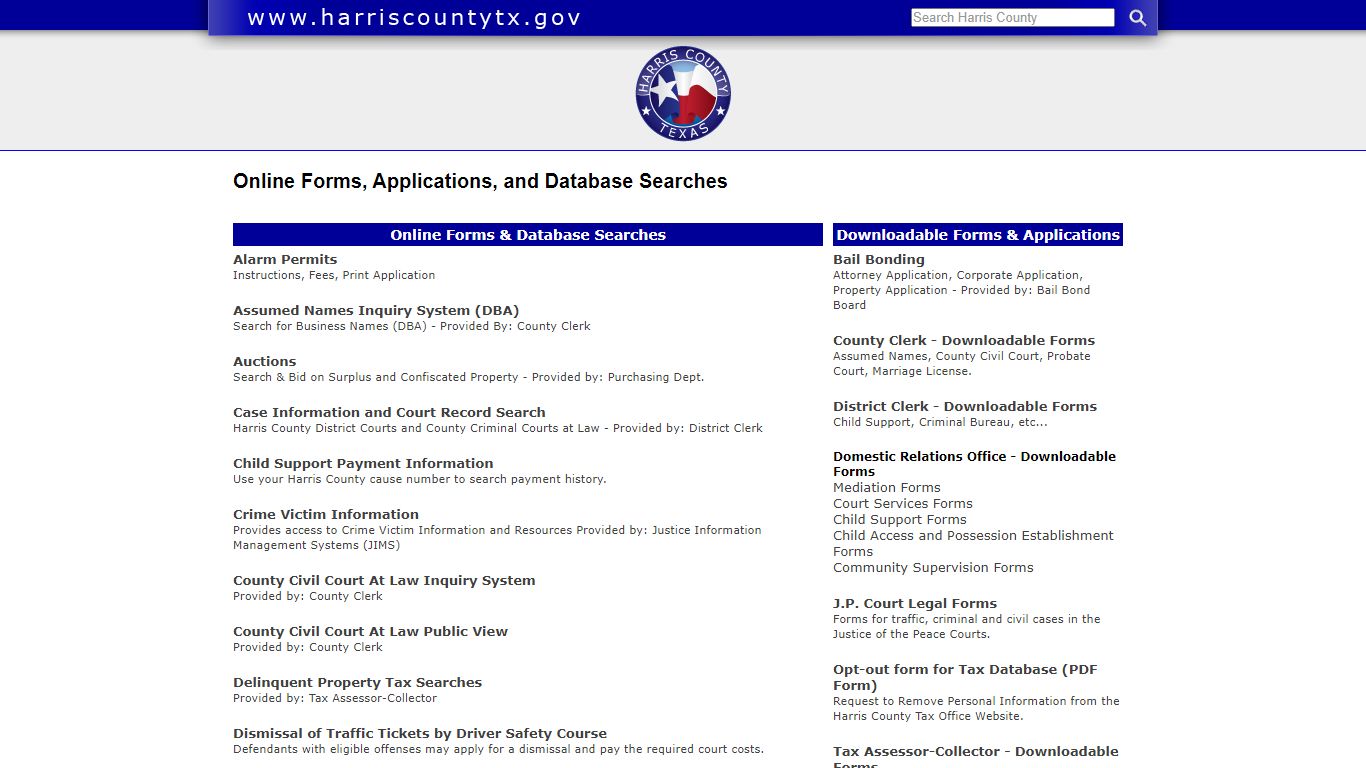Open Child Access and Possession Establishment Forms
Screen dimensions: 1366x768
coord(973,543)
